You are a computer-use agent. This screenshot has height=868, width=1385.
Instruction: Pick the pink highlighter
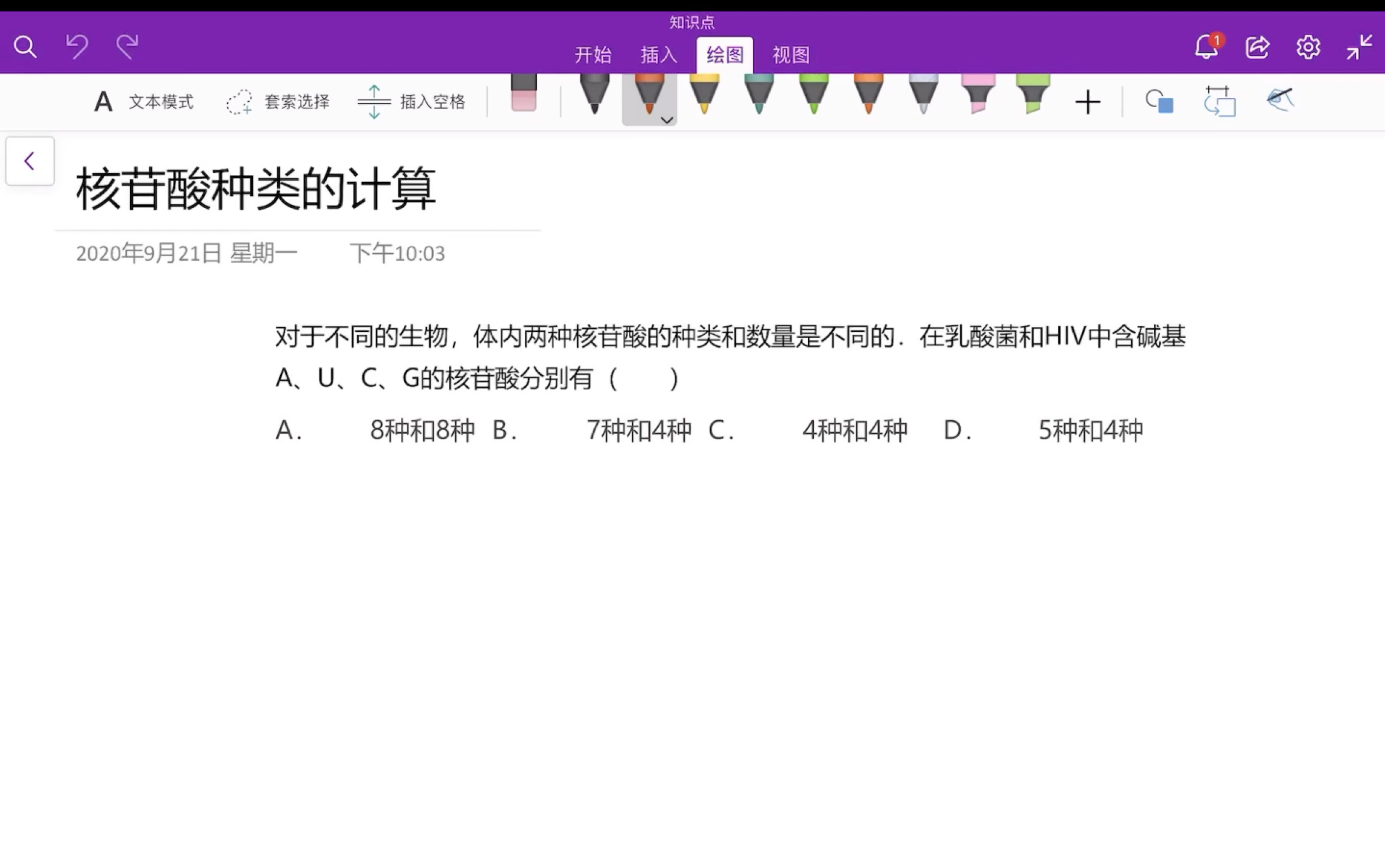[x=978, y=94]
